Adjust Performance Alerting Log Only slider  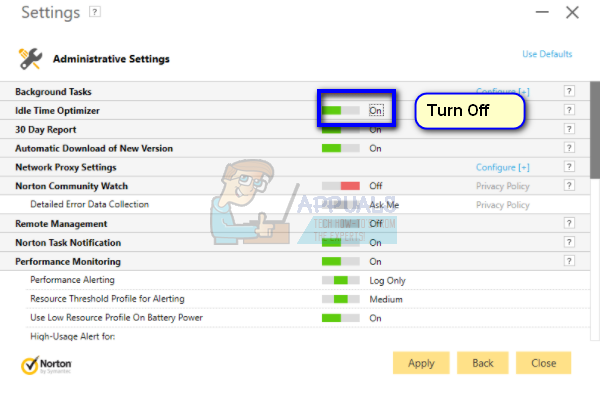(x=341, y=280)
